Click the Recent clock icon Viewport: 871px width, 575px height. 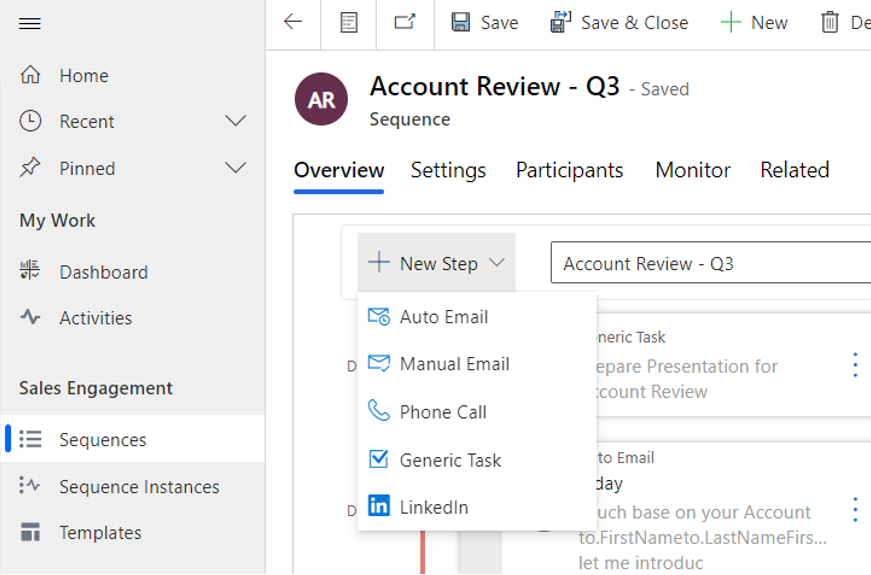click(30, 121)
